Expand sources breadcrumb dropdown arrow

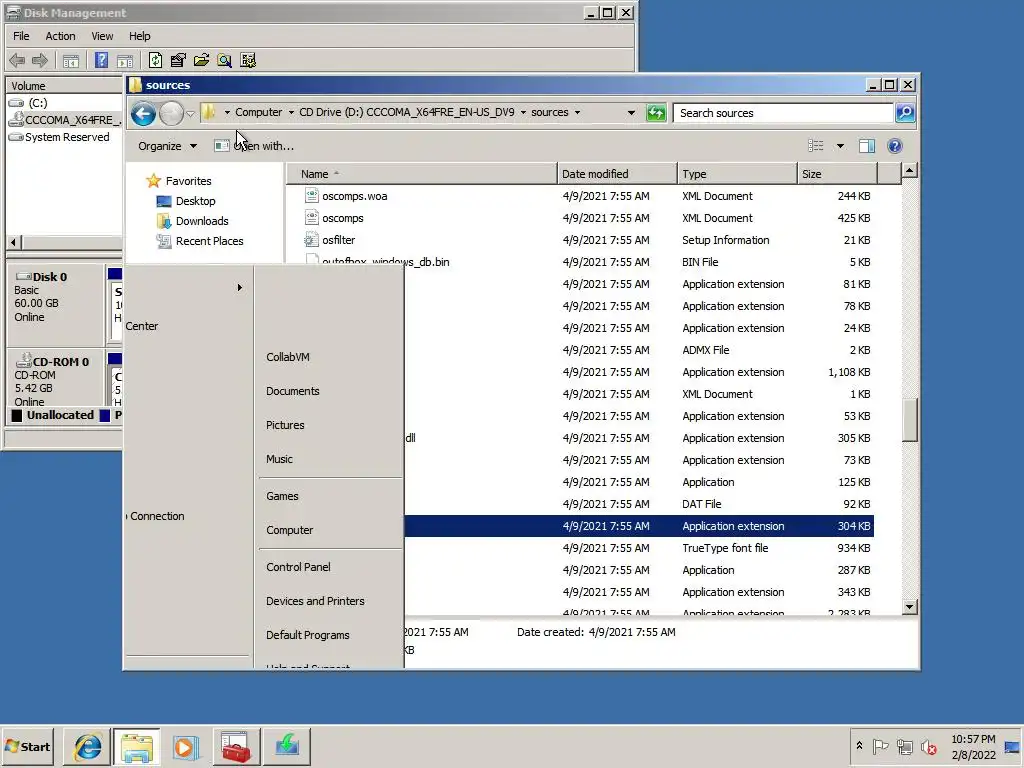(577, 112)
